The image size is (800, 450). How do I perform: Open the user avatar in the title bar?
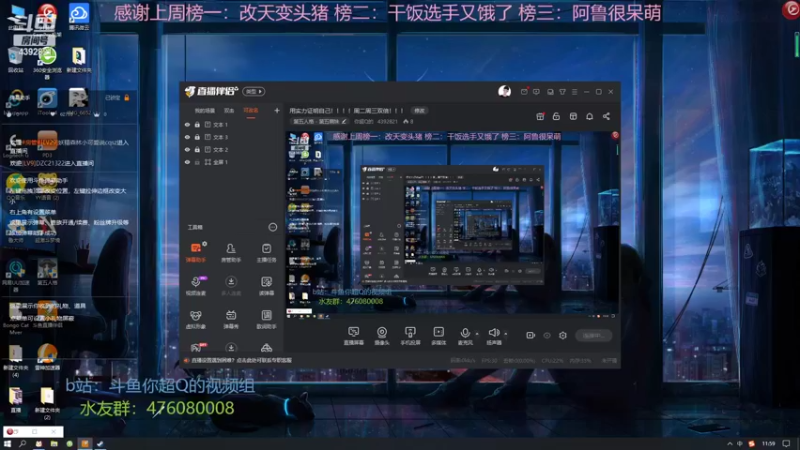(x=505, y=91)
